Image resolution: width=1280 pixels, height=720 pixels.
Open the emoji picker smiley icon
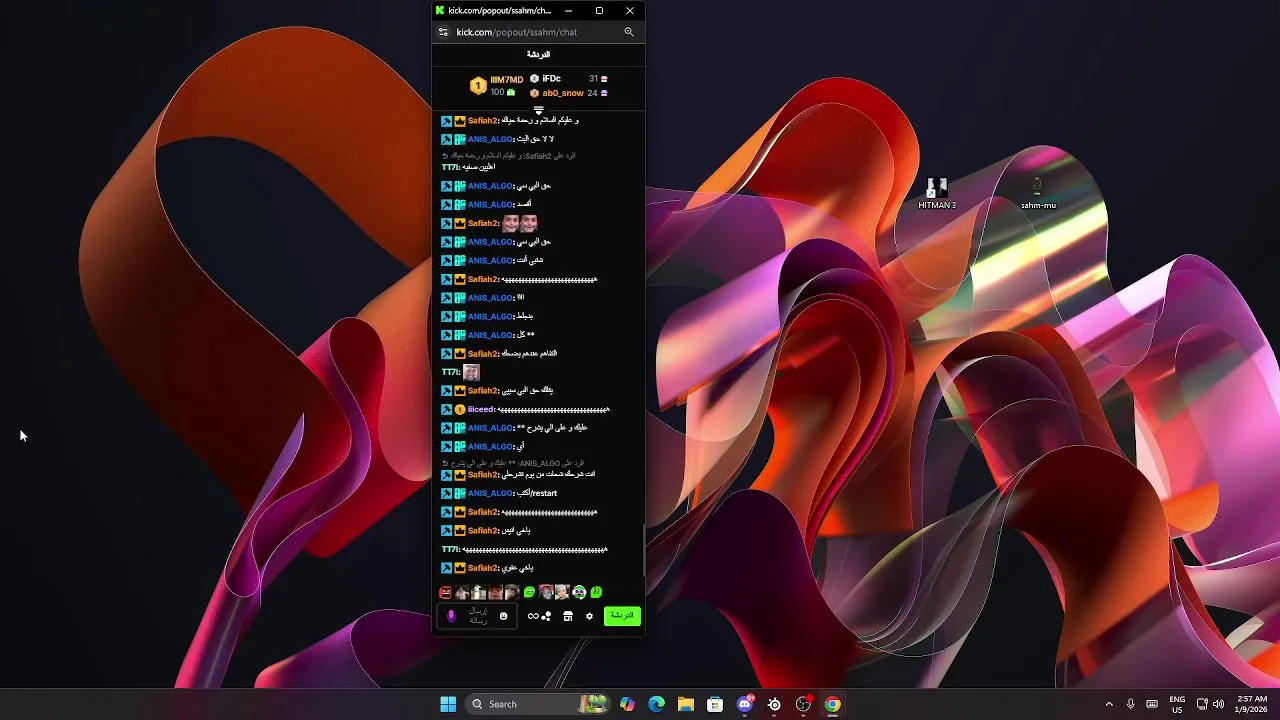503,616
